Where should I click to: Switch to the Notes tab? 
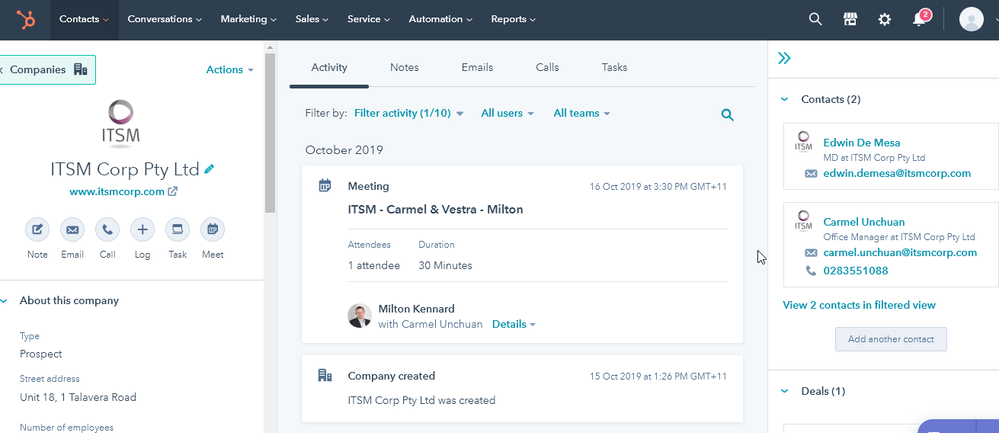tap(405, 67)
